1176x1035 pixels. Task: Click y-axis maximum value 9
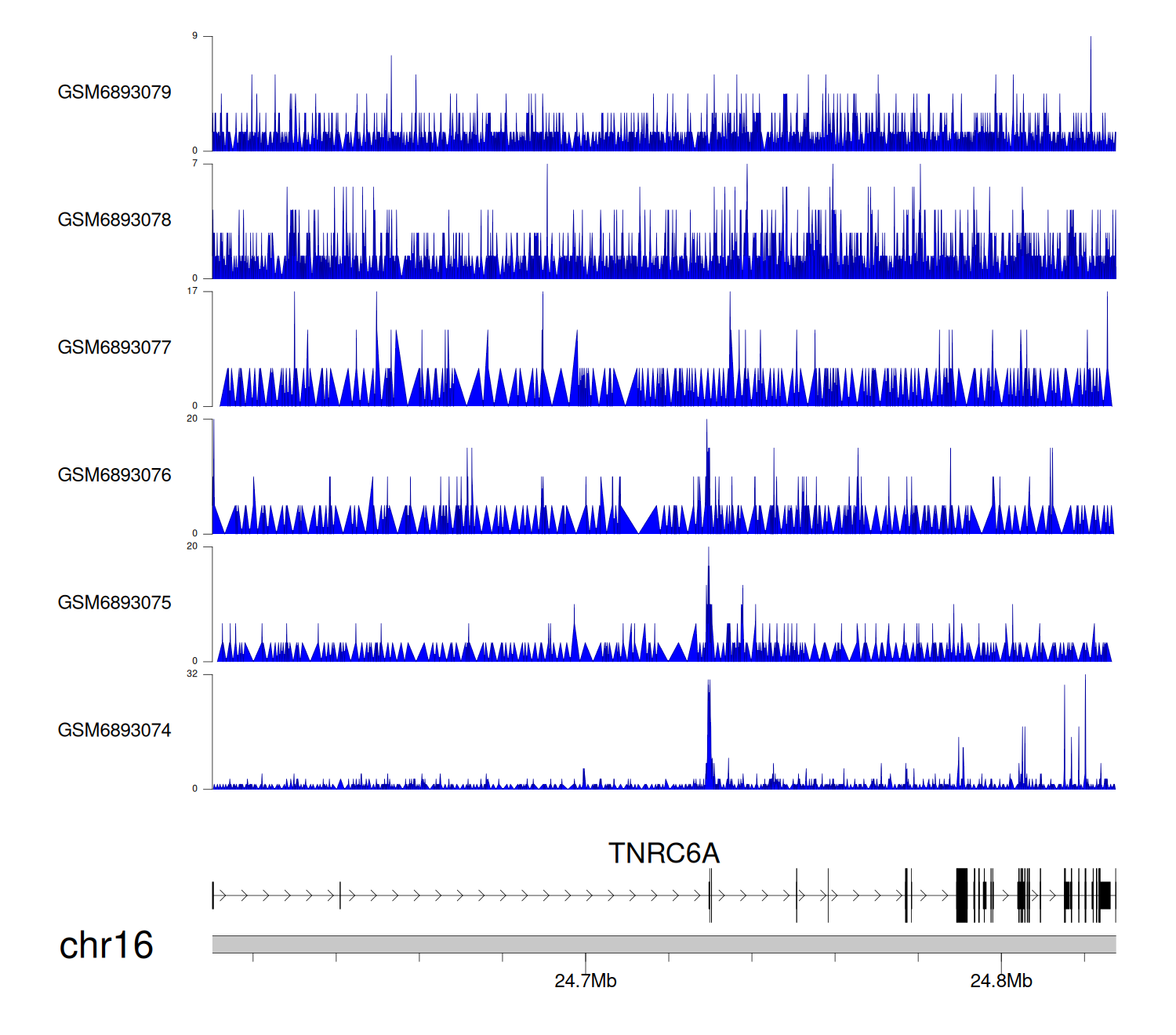point(195,36)
